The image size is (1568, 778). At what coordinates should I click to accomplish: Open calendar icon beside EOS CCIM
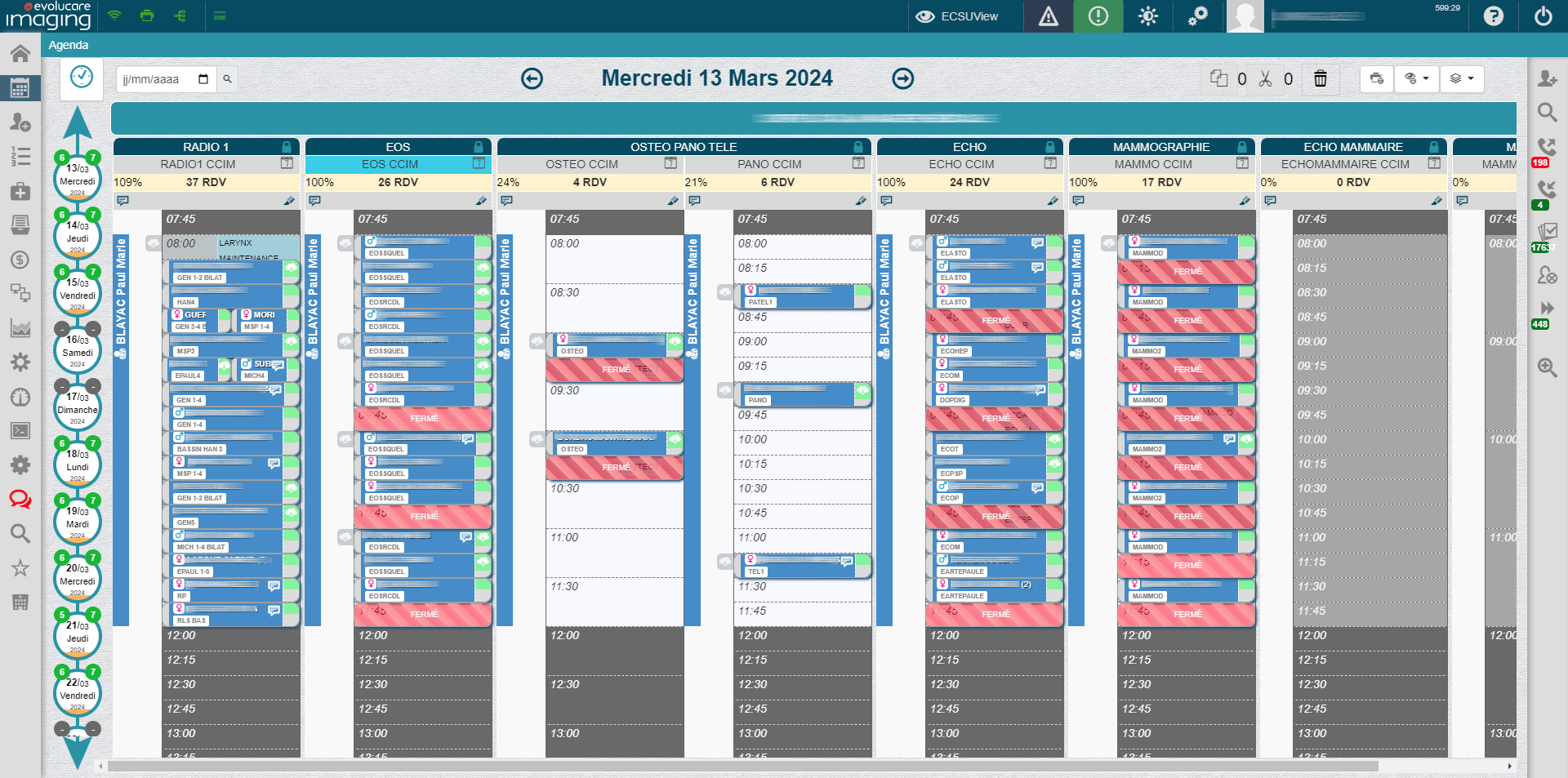click(x=479, y=163)
